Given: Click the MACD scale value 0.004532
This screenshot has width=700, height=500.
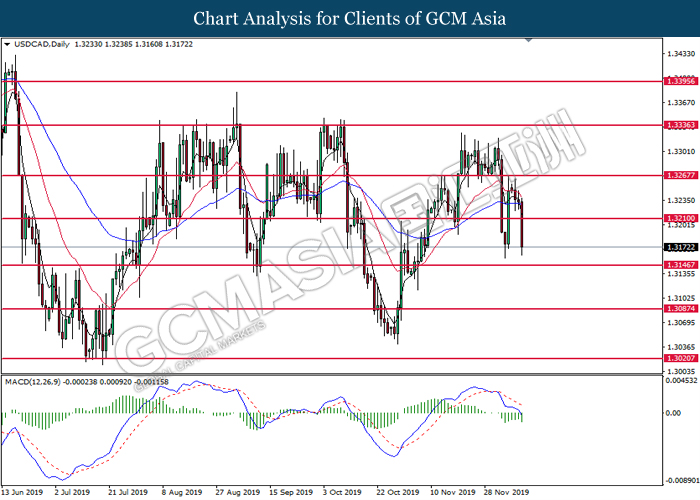Looking at the screenshot, I should click(681, 381).
